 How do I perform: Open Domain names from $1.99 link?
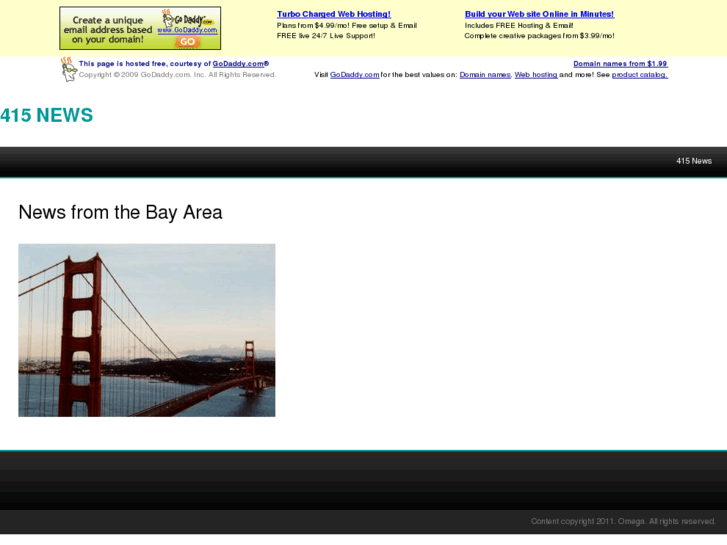point(620,64)
